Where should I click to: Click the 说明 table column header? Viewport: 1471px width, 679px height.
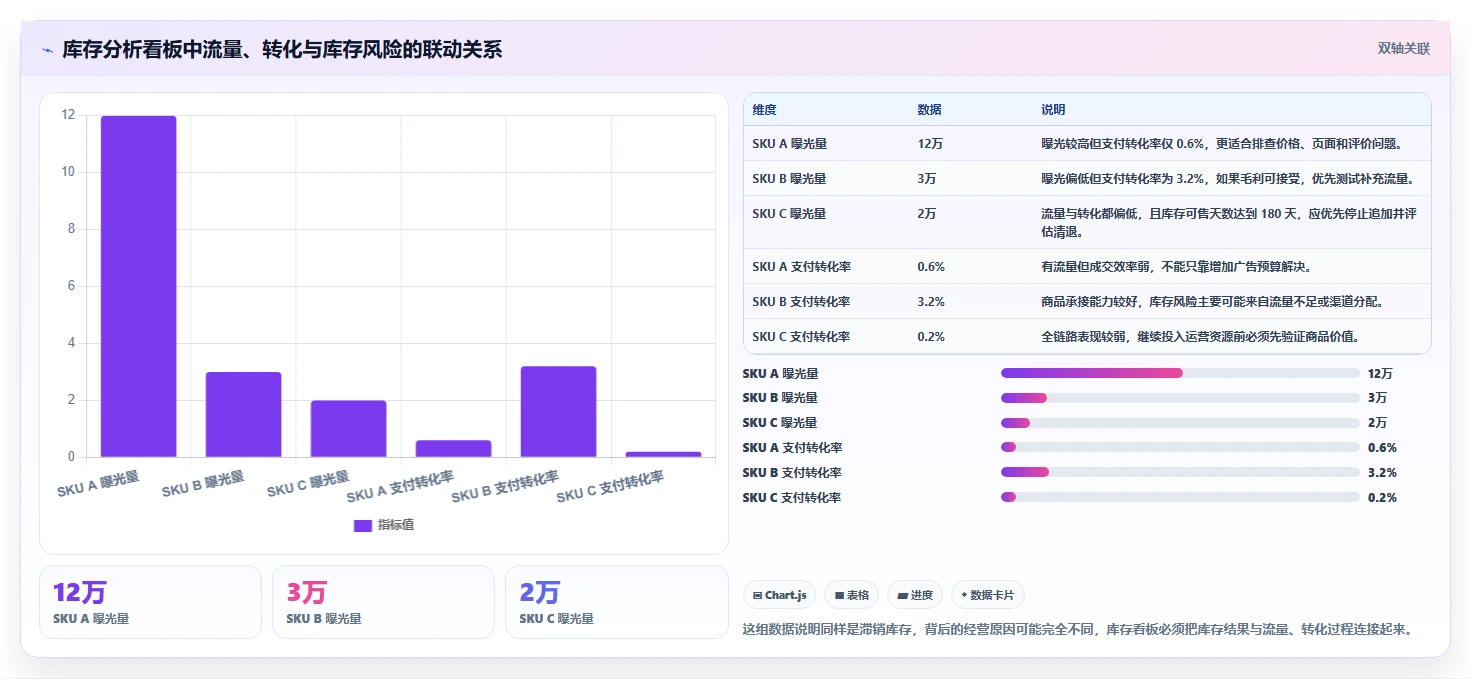click(1053, 110)
